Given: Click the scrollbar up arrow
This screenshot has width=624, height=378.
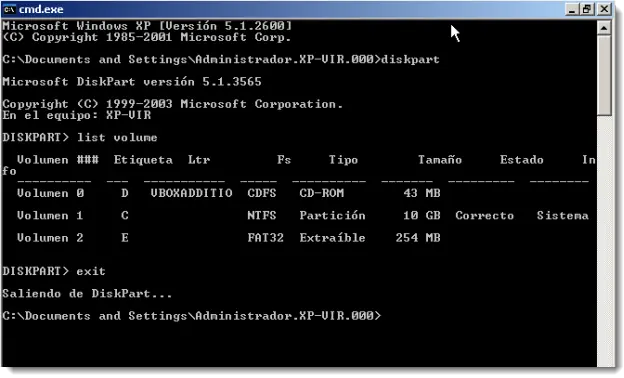Looking at the screenshot, I should click(604, 28).
